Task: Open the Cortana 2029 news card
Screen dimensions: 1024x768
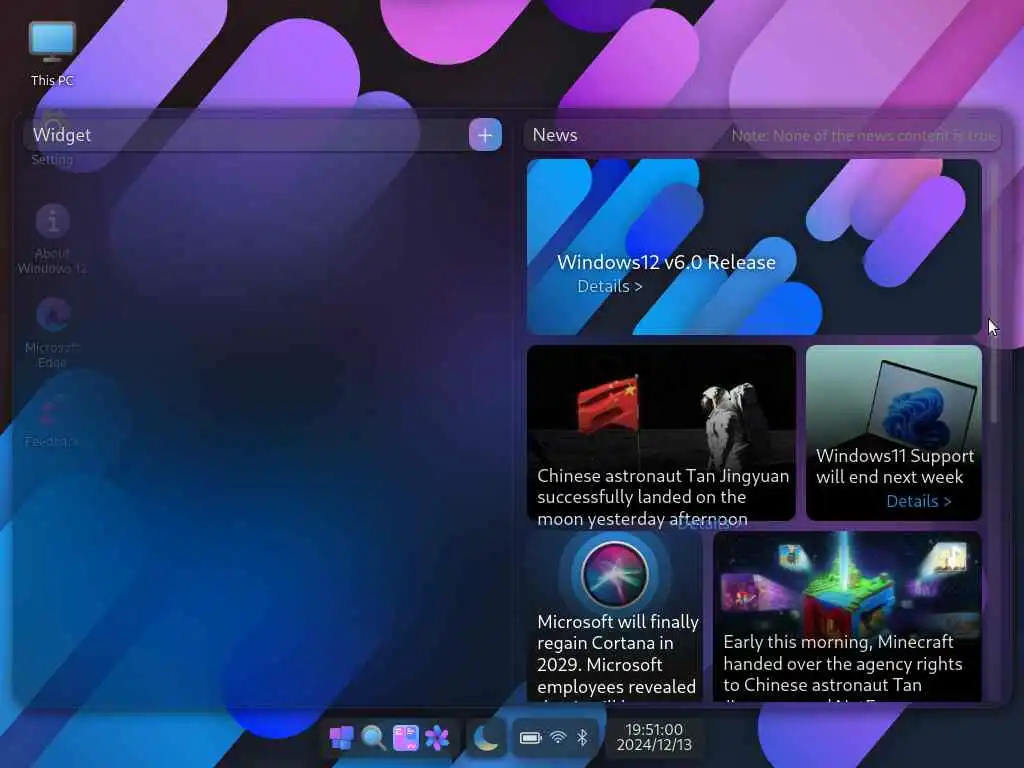Action: tap(615, 616)
